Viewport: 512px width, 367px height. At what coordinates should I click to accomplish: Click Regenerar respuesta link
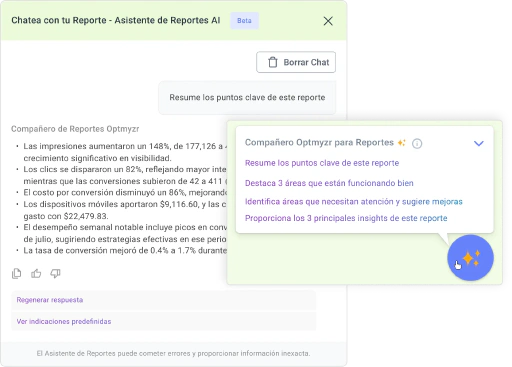tap(50, 300)
